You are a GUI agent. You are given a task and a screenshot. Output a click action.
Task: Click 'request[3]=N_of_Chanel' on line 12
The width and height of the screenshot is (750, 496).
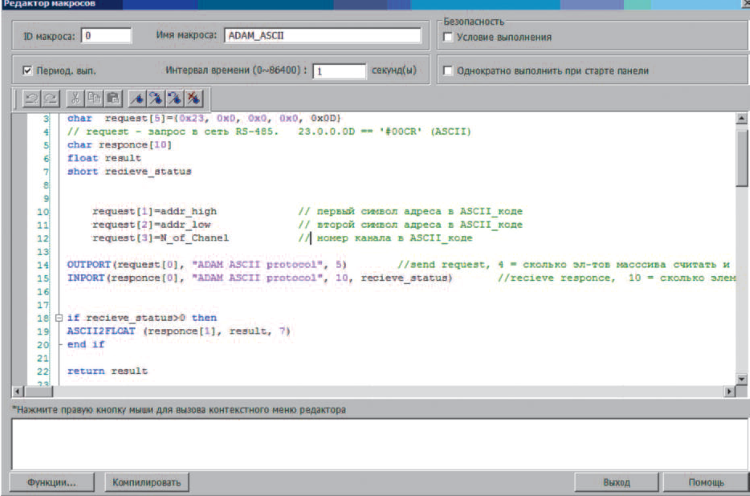pos(161,238)
